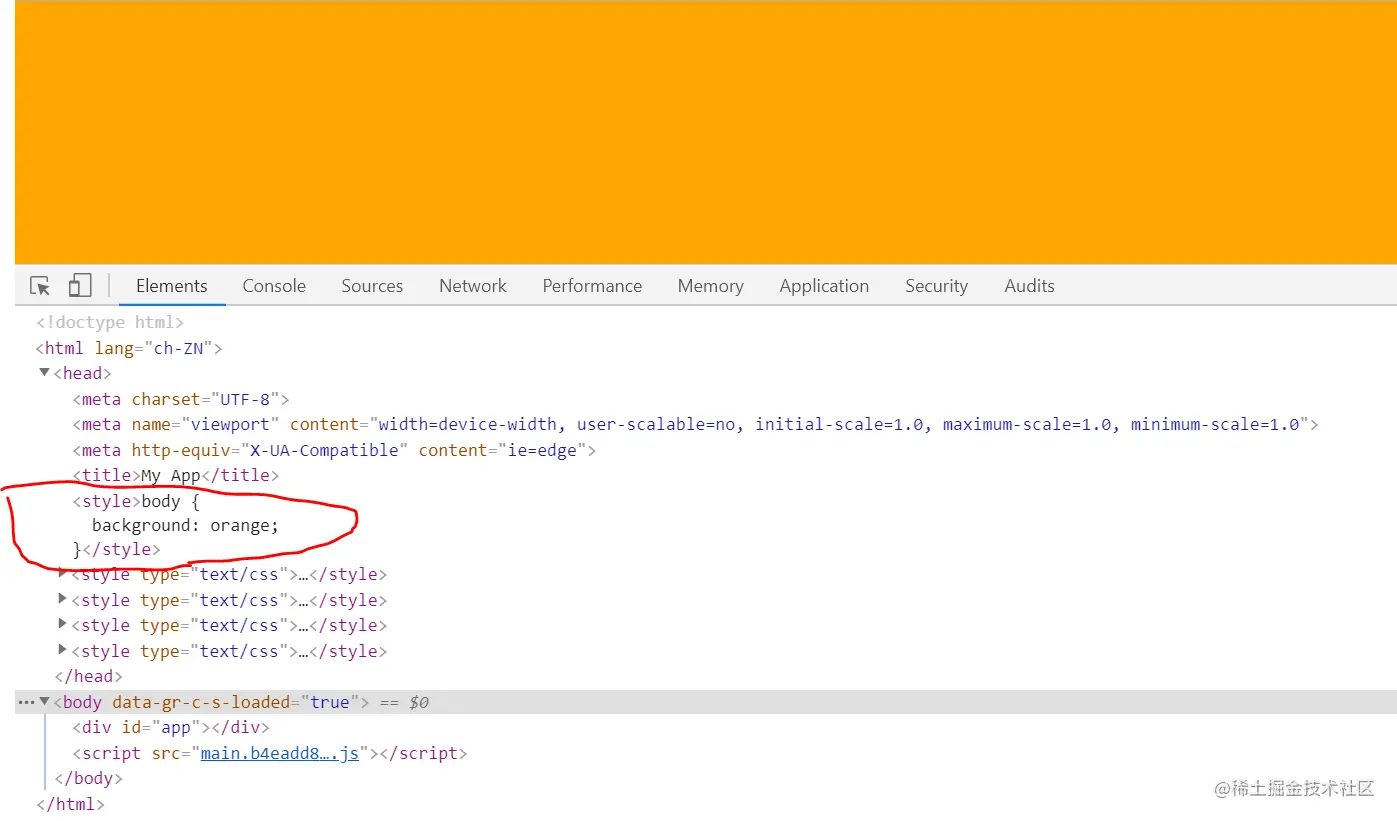The image size is (1397, 821).
Task: Activate the inspect element picker icon
Action: coord(40,286)
